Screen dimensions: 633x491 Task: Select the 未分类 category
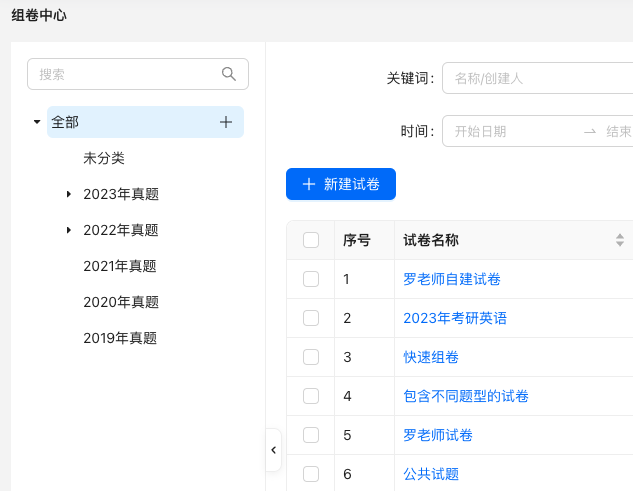click(x=104, y=158)
